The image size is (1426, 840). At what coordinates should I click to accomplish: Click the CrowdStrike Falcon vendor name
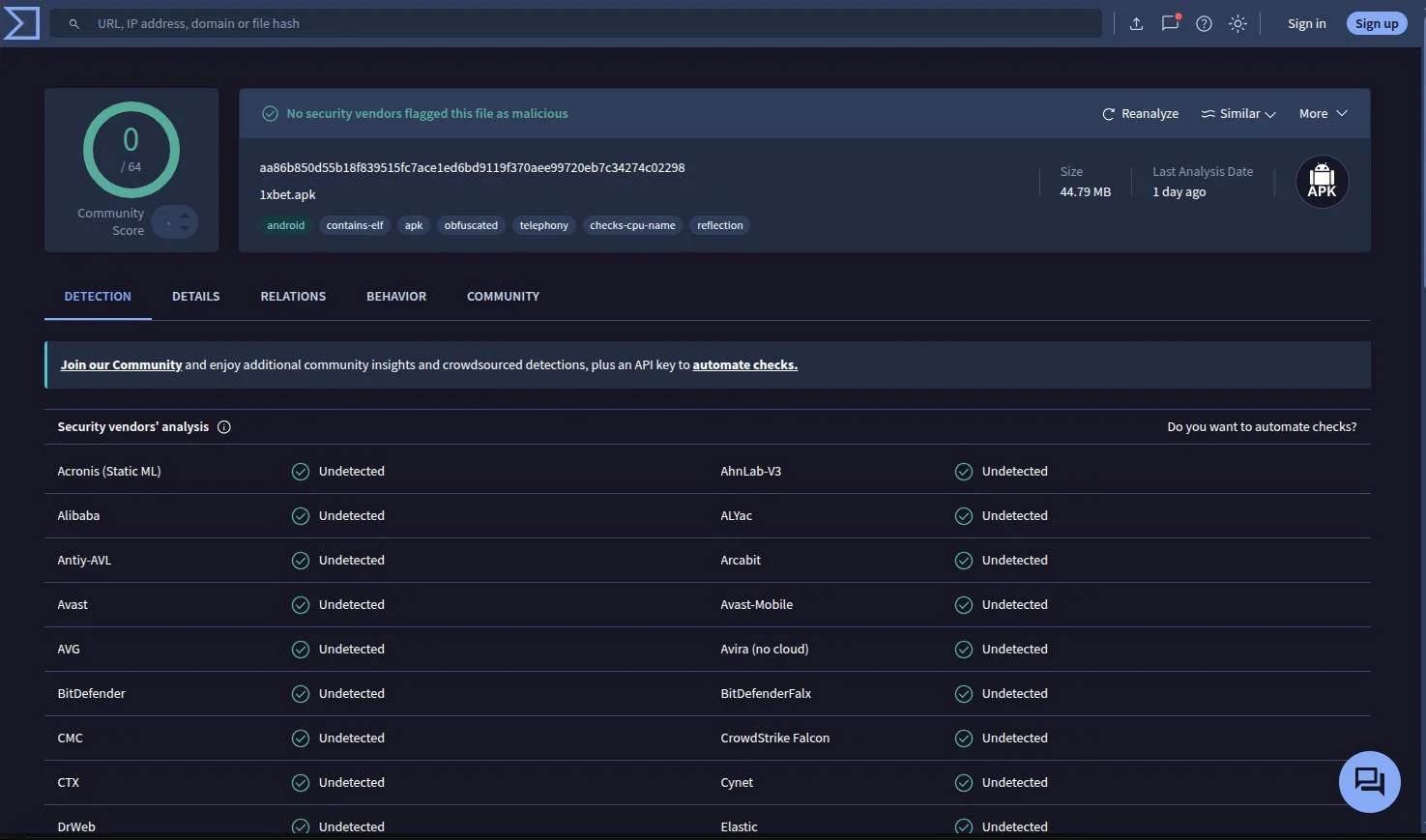[775, 739]
